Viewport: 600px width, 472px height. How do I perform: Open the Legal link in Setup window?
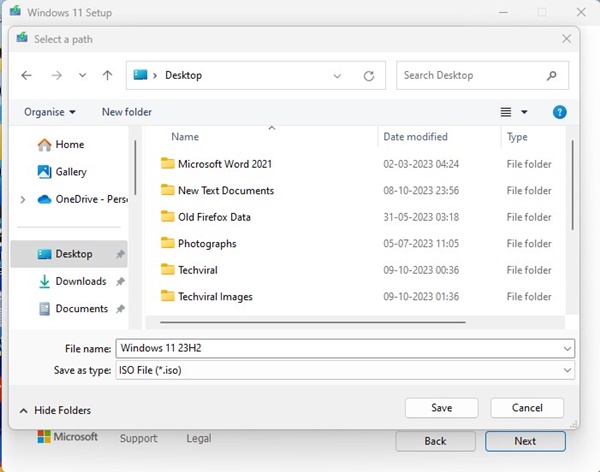pos(199,438)
